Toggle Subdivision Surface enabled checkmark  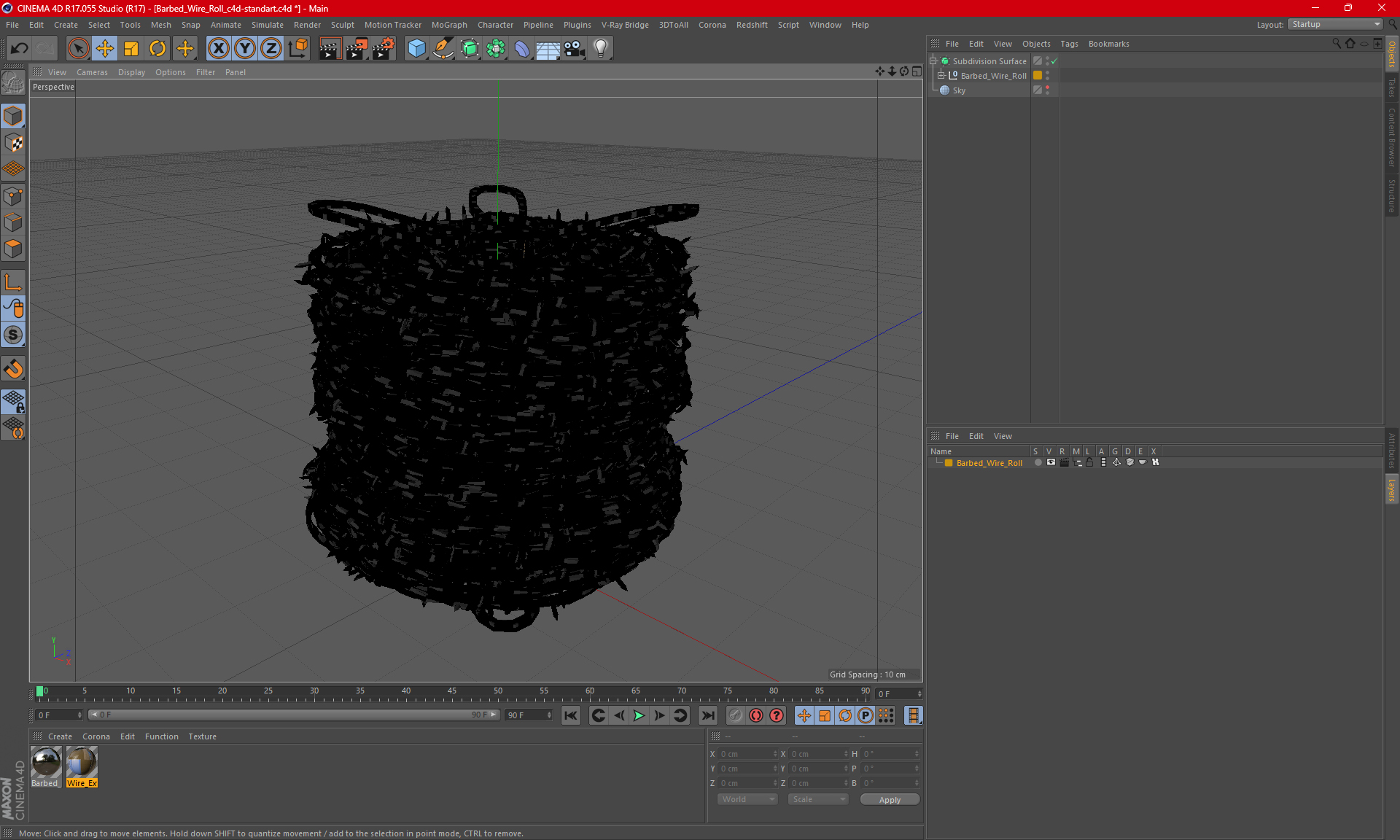pyautogui.click(x=1054, y=61)
